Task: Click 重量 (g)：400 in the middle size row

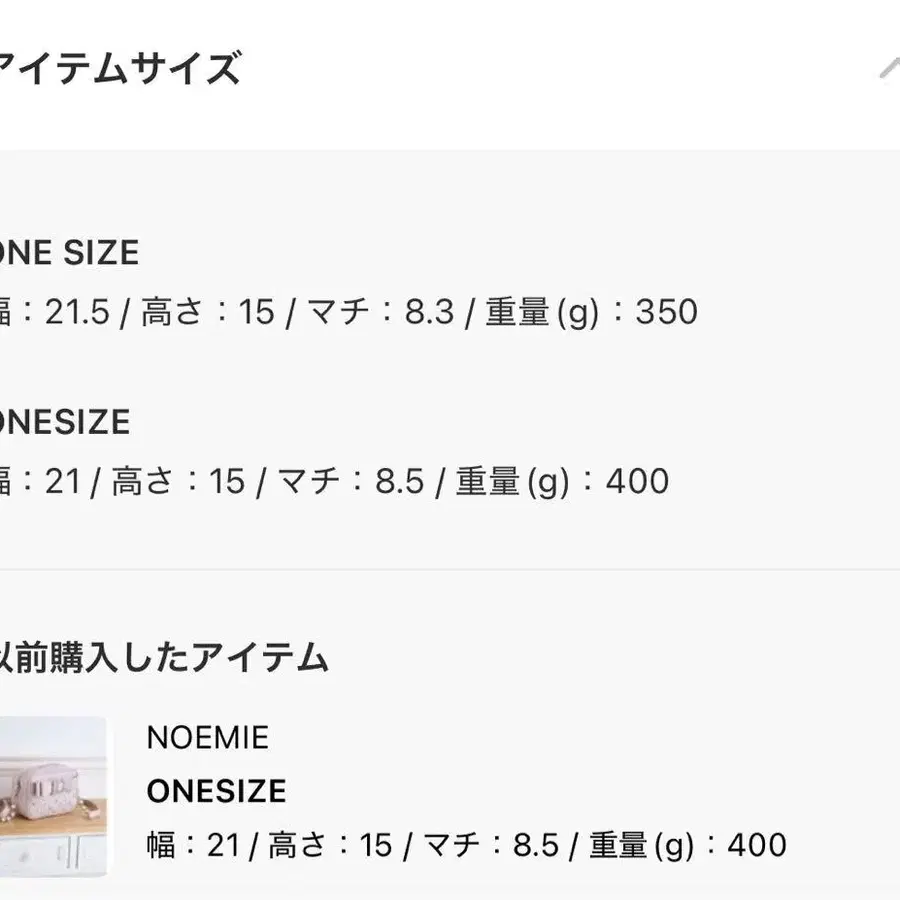Action: [562, 481]
